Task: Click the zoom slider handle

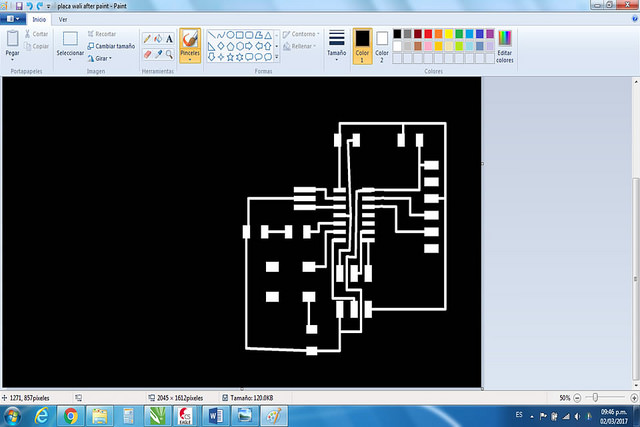Action: (x=595, y=397)
